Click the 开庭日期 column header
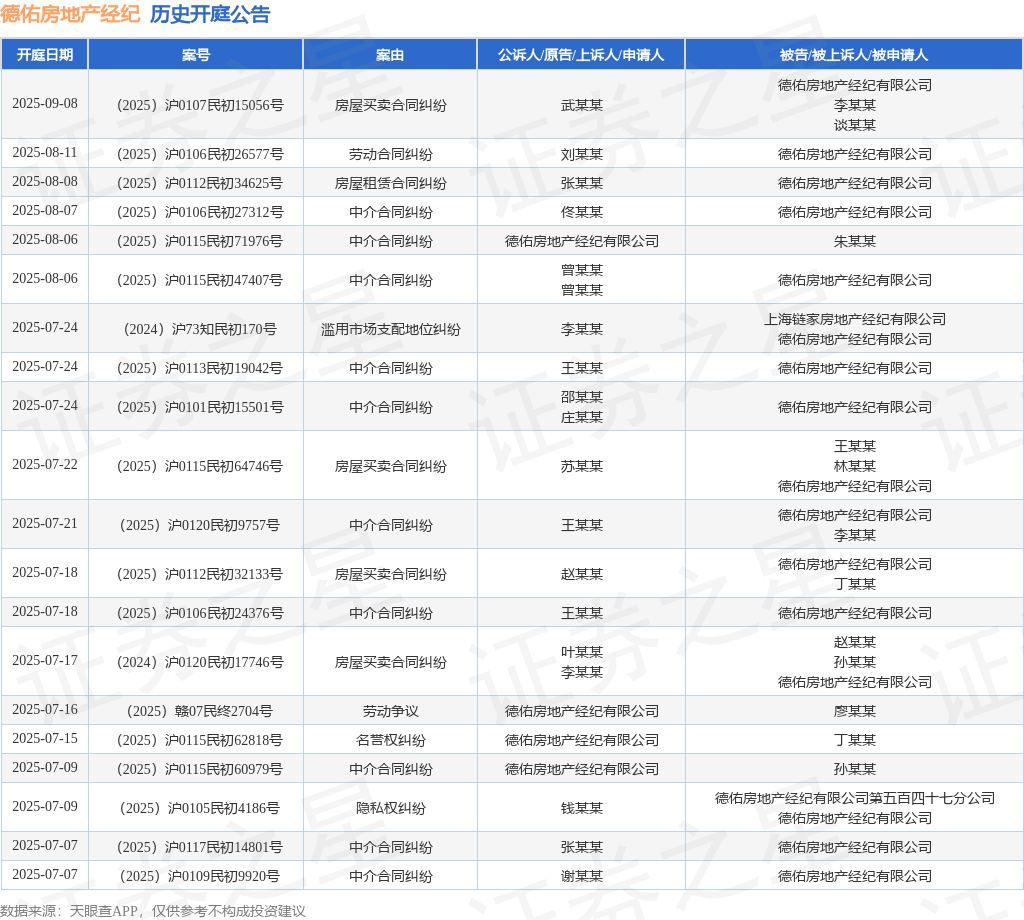The image size is (1024, 920). 44,55
